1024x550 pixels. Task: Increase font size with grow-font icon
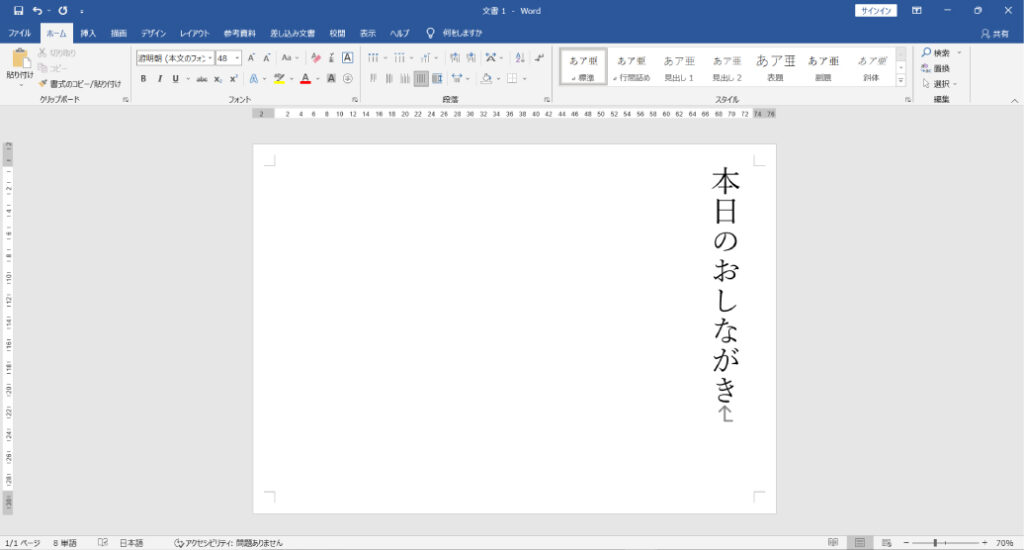point(251,58)
